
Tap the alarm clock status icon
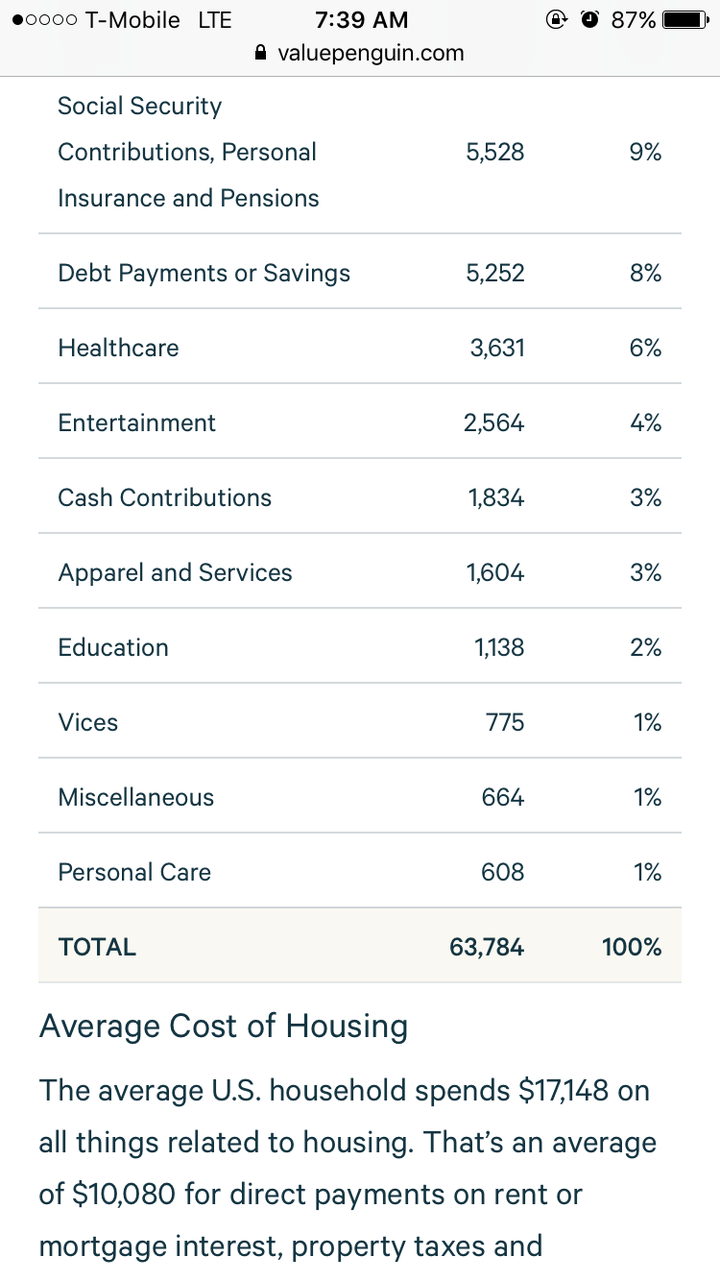[589, 20]
